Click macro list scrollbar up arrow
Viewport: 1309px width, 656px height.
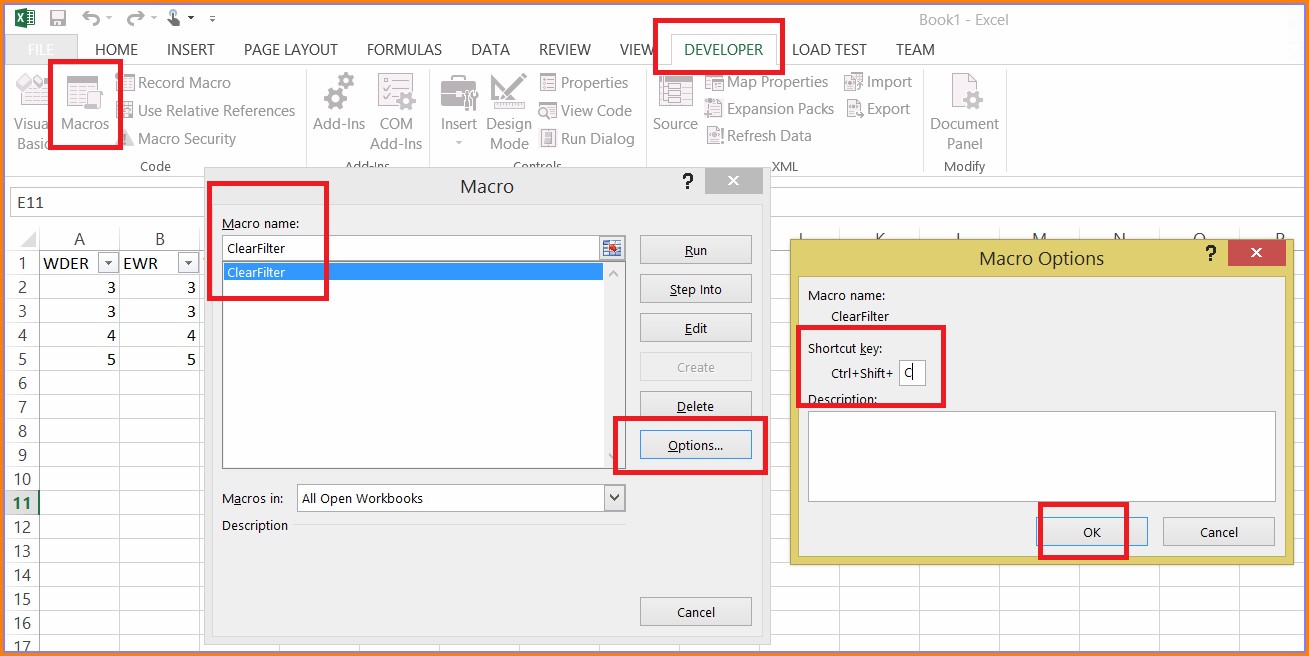click(614, 273)
